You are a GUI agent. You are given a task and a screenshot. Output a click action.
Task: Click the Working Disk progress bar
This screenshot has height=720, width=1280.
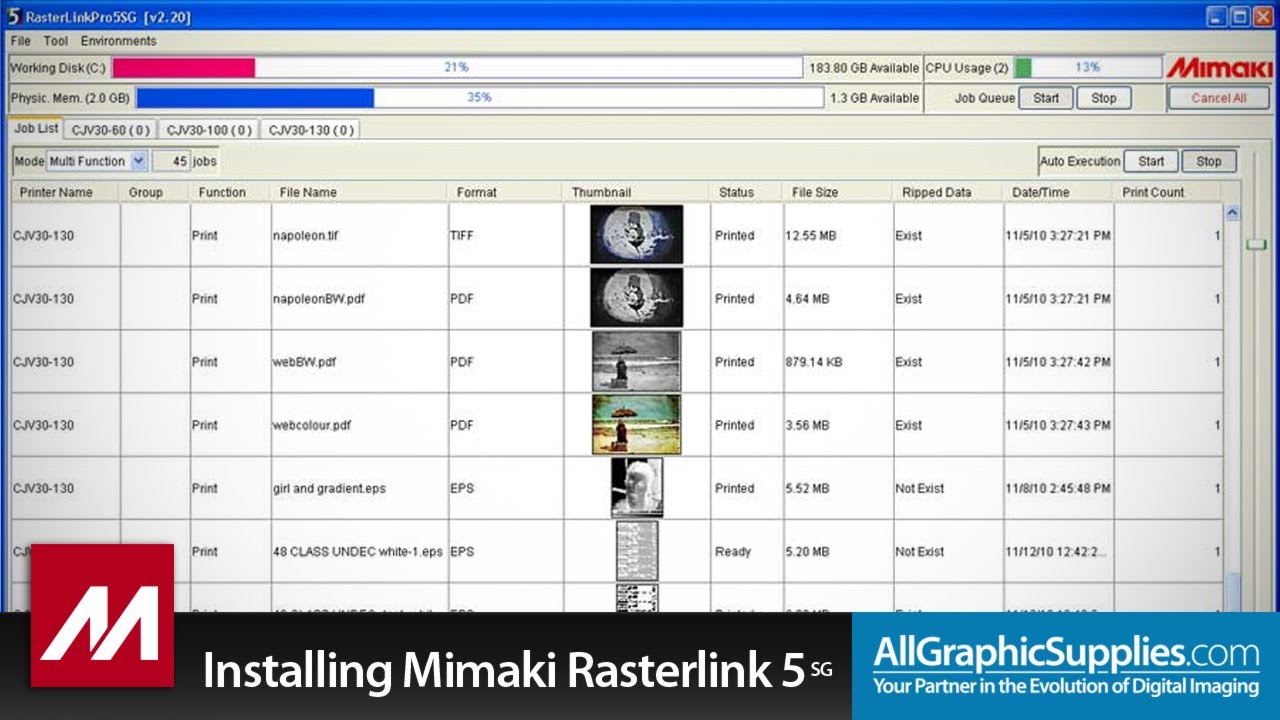point(457,68)
